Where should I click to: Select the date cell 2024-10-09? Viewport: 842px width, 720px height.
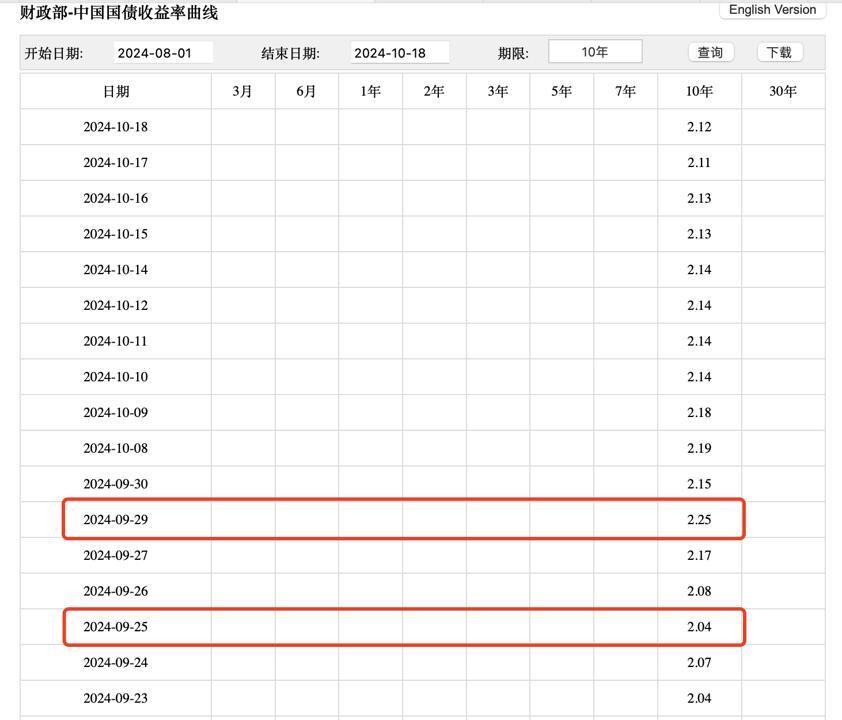point(115,413)
